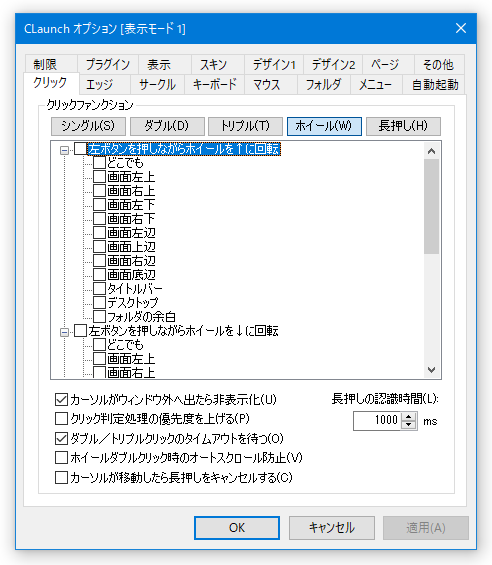Open the デザイン2 tab
The height and width of the screenshot is (565, 492).
tap(333, 65)
